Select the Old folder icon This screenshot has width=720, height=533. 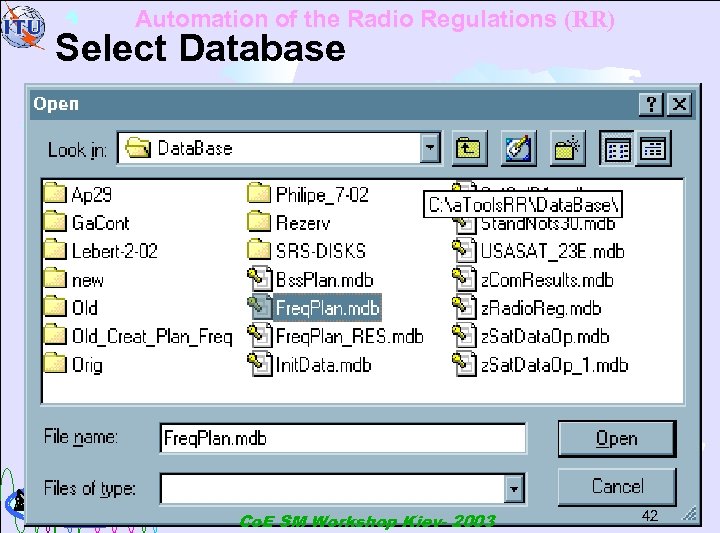click(x=55, y=307)
